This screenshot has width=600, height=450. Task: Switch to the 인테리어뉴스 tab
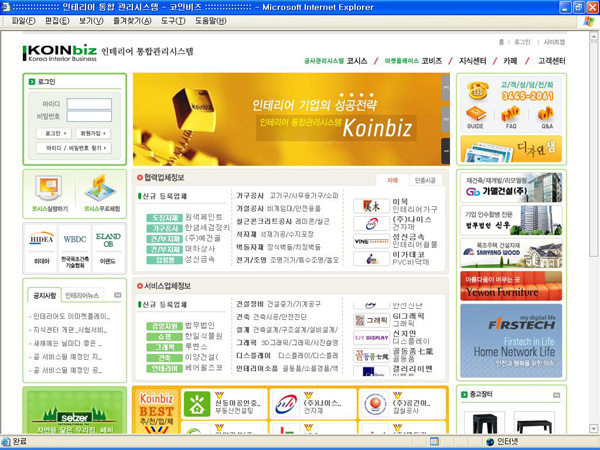click(x=82, y=296)
